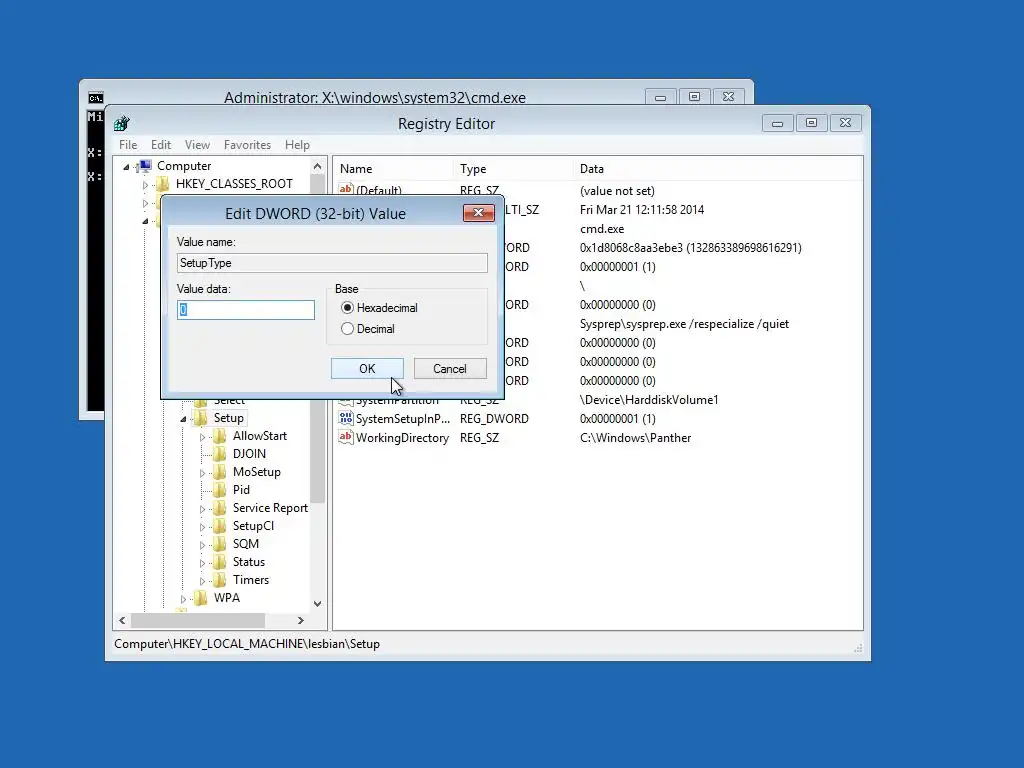1024x768 pixels.
Task: Expand the Service Report subkey
Action: (202, 509)
